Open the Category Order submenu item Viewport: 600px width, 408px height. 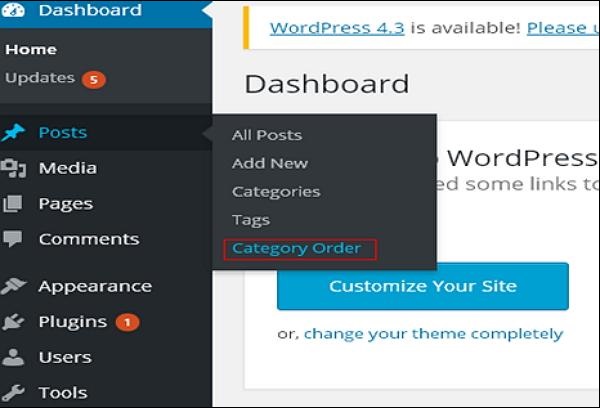coord(297,248)
